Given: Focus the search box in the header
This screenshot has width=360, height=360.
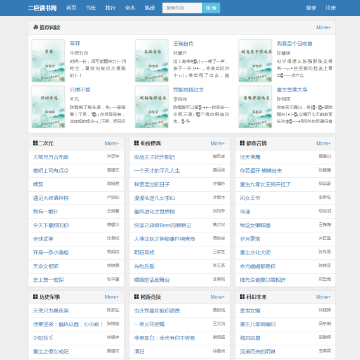Looking at the screenshot, I should (182, 8).
